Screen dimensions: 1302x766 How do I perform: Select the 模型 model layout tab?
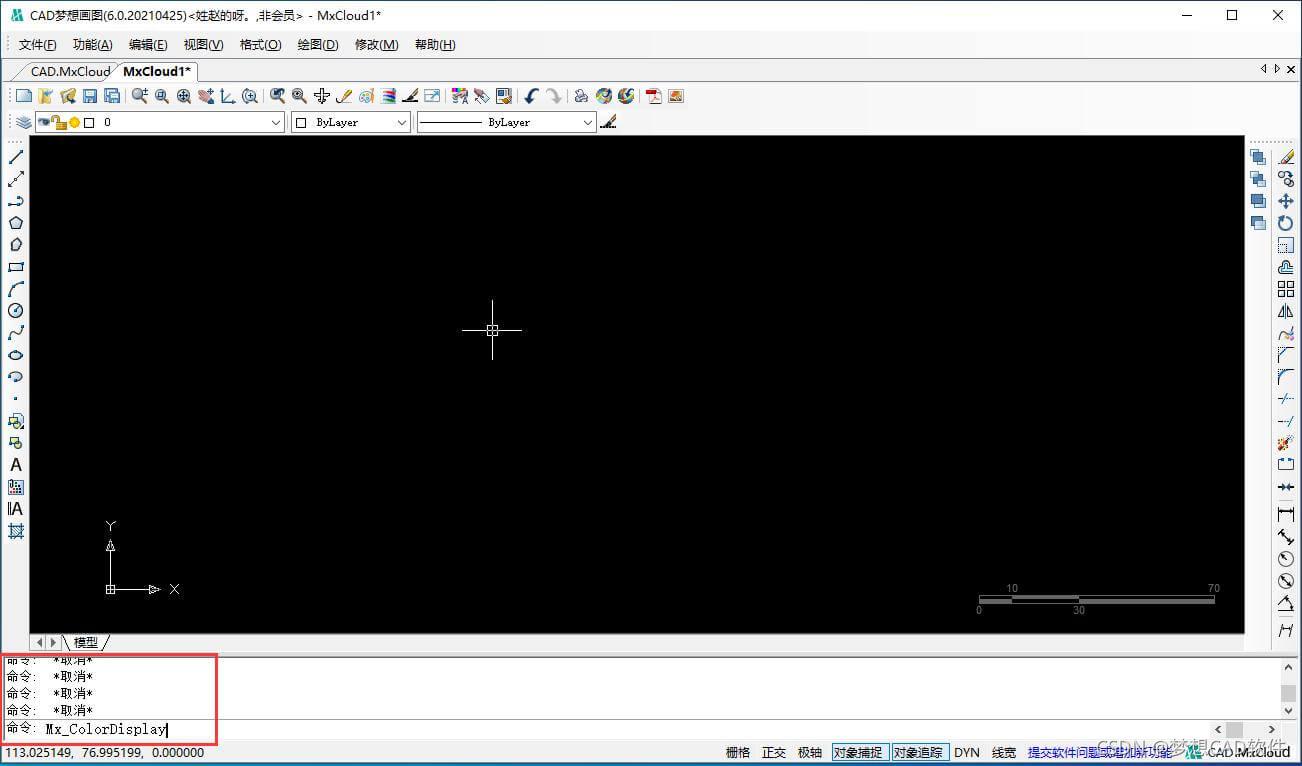point(86,642)
